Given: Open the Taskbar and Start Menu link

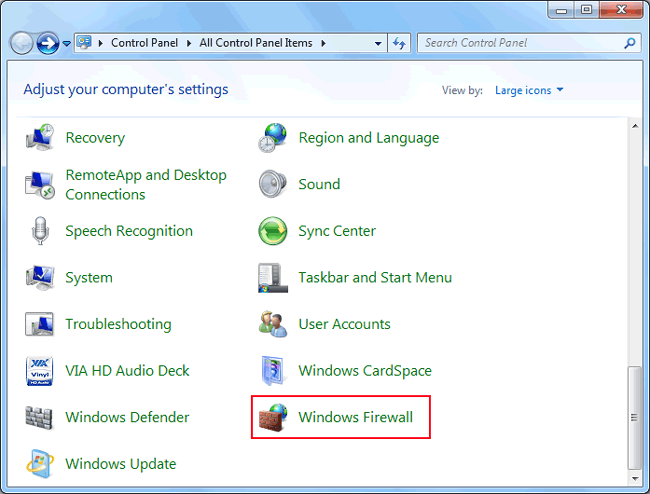Looking at the screenshot, I should [x=375, y=277].
